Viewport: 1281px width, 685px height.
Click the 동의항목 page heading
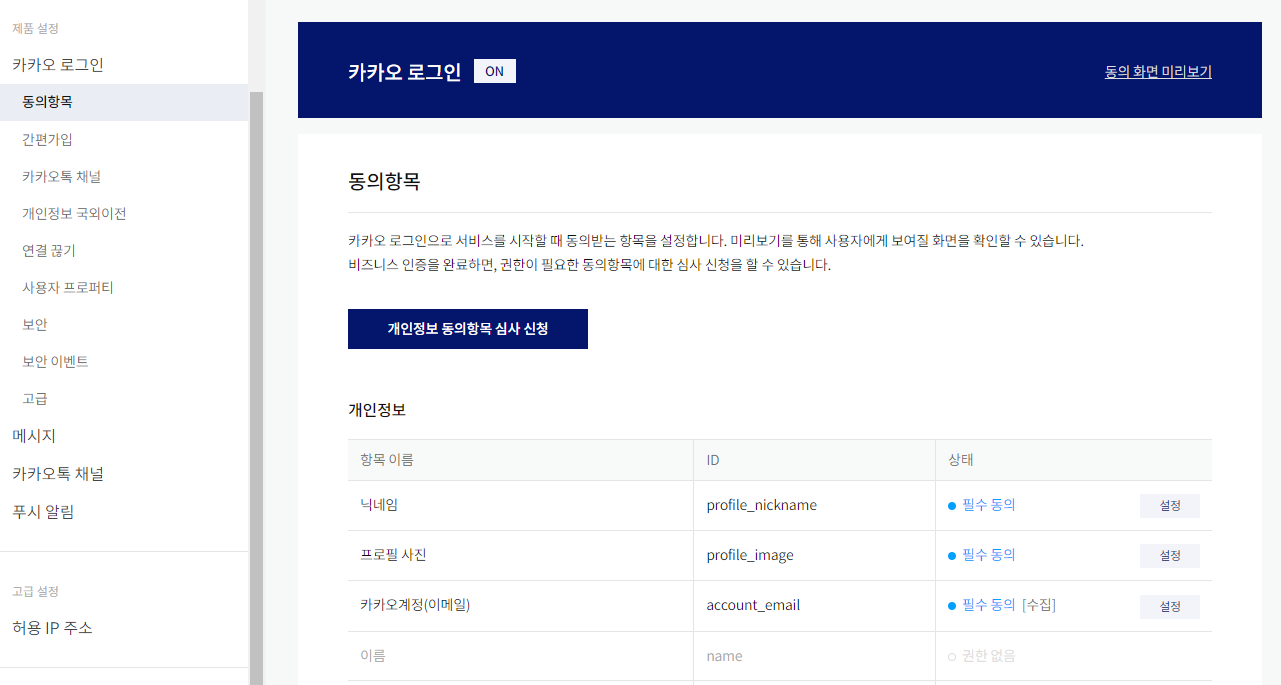[384, 182]
